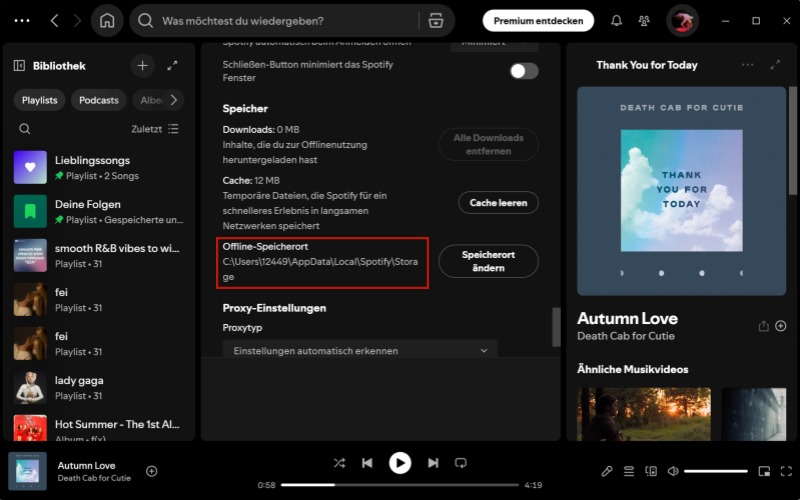The width and height of the screenshot is (800, 500).
Task: Open Deine Folgen playlist
Action: (99, 211)
